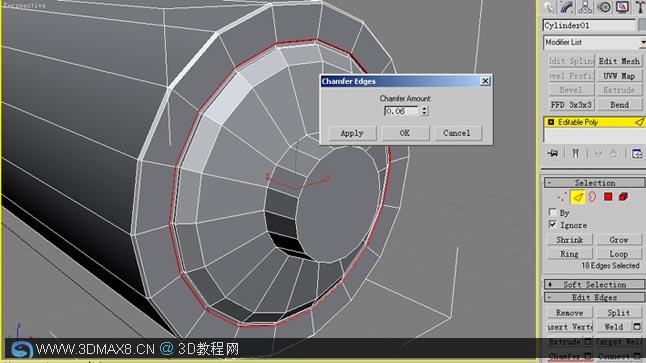
Task: Click the object color swatch
Action: click(x=642, y=26)
